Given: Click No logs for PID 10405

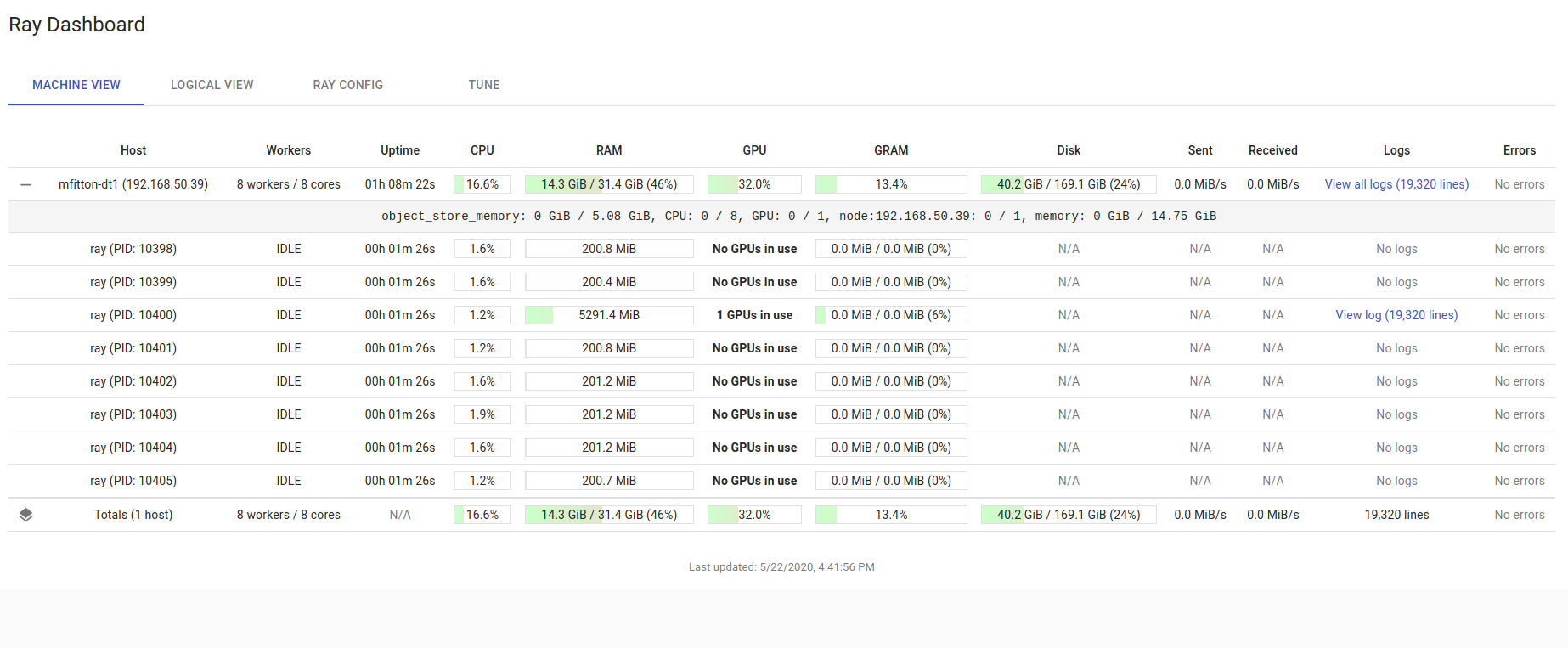Looking at the screenshot, I should pos(1396,481).
